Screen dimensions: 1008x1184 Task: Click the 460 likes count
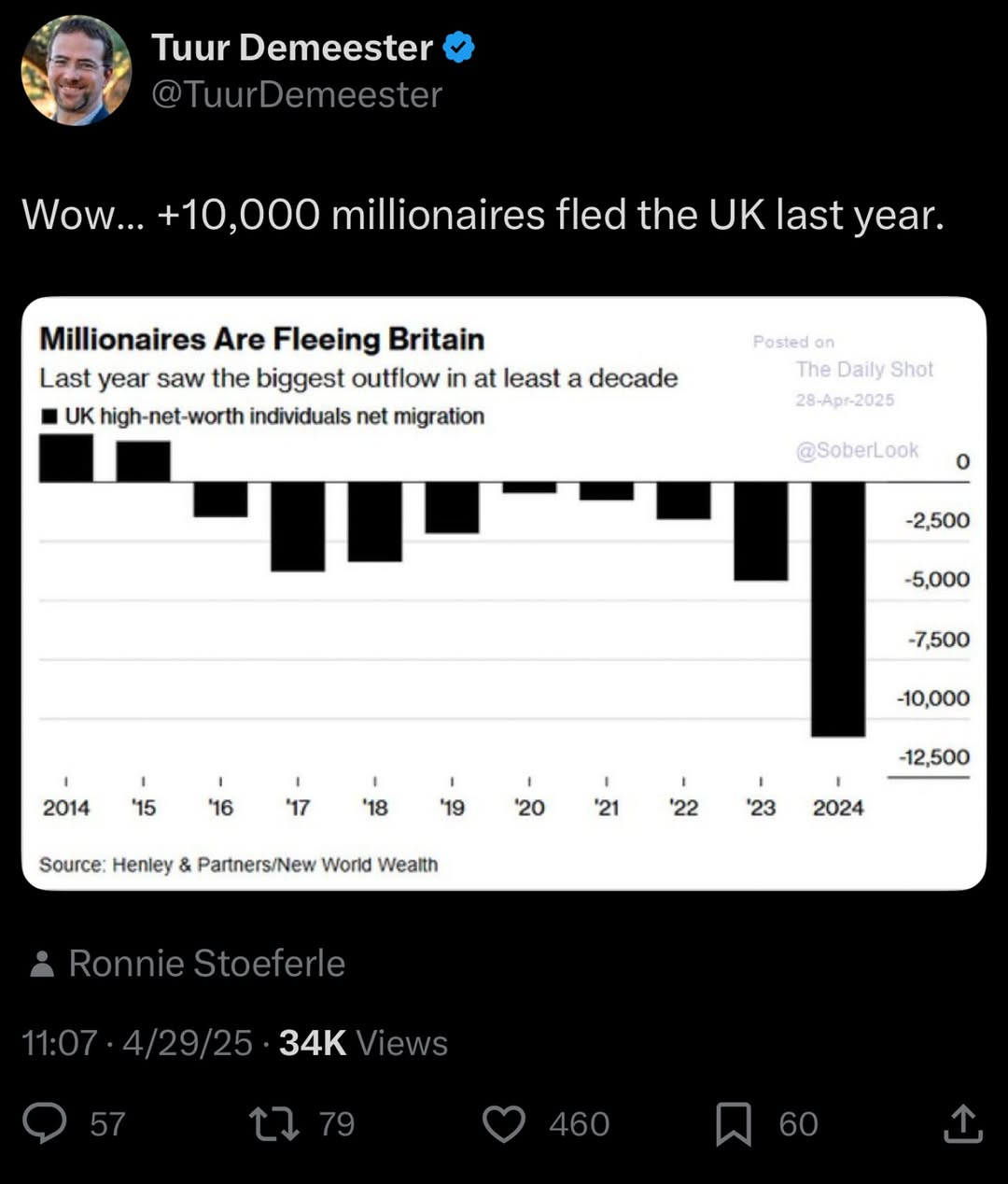[x=580, y=1124]
